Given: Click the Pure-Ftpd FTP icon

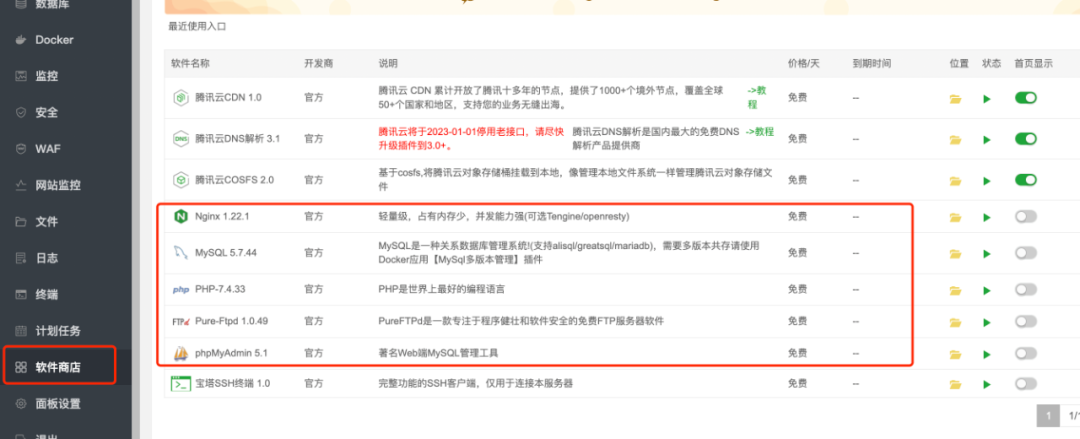Looking at the screenshot, I should [x=180, y=321].
